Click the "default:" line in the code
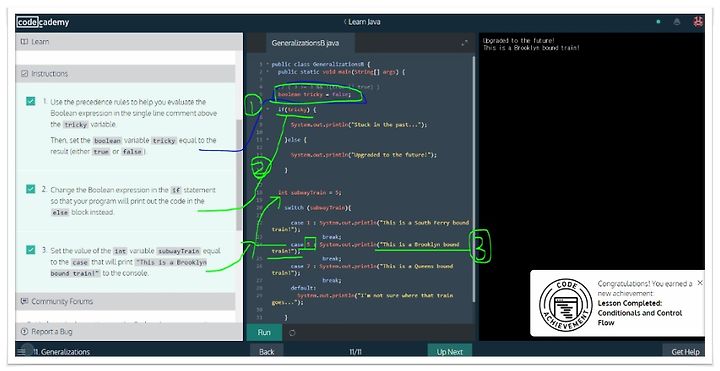 [x=303, y=288]
